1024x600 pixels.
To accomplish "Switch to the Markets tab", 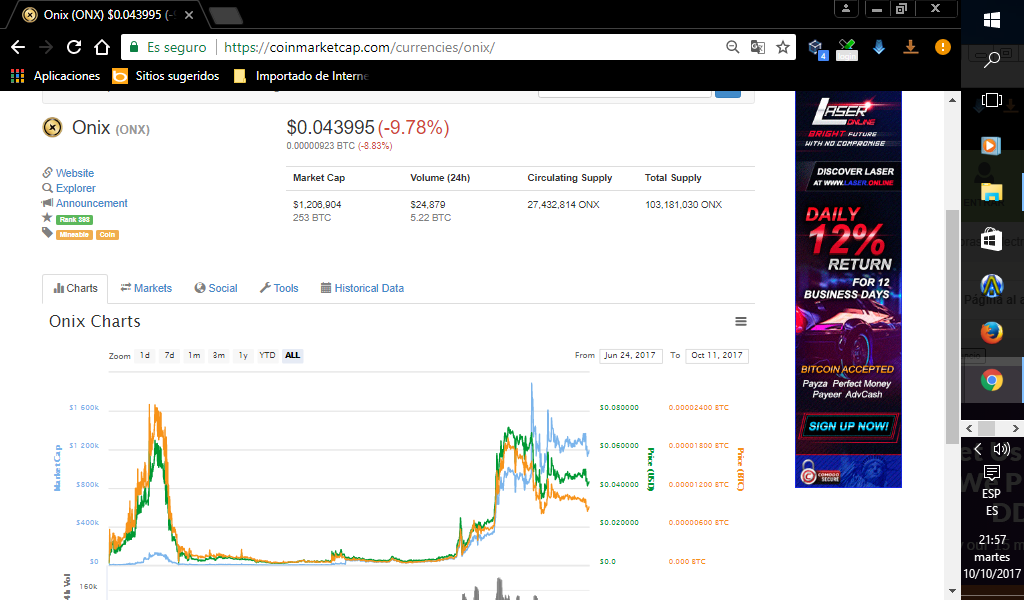I will coord(146,288).
